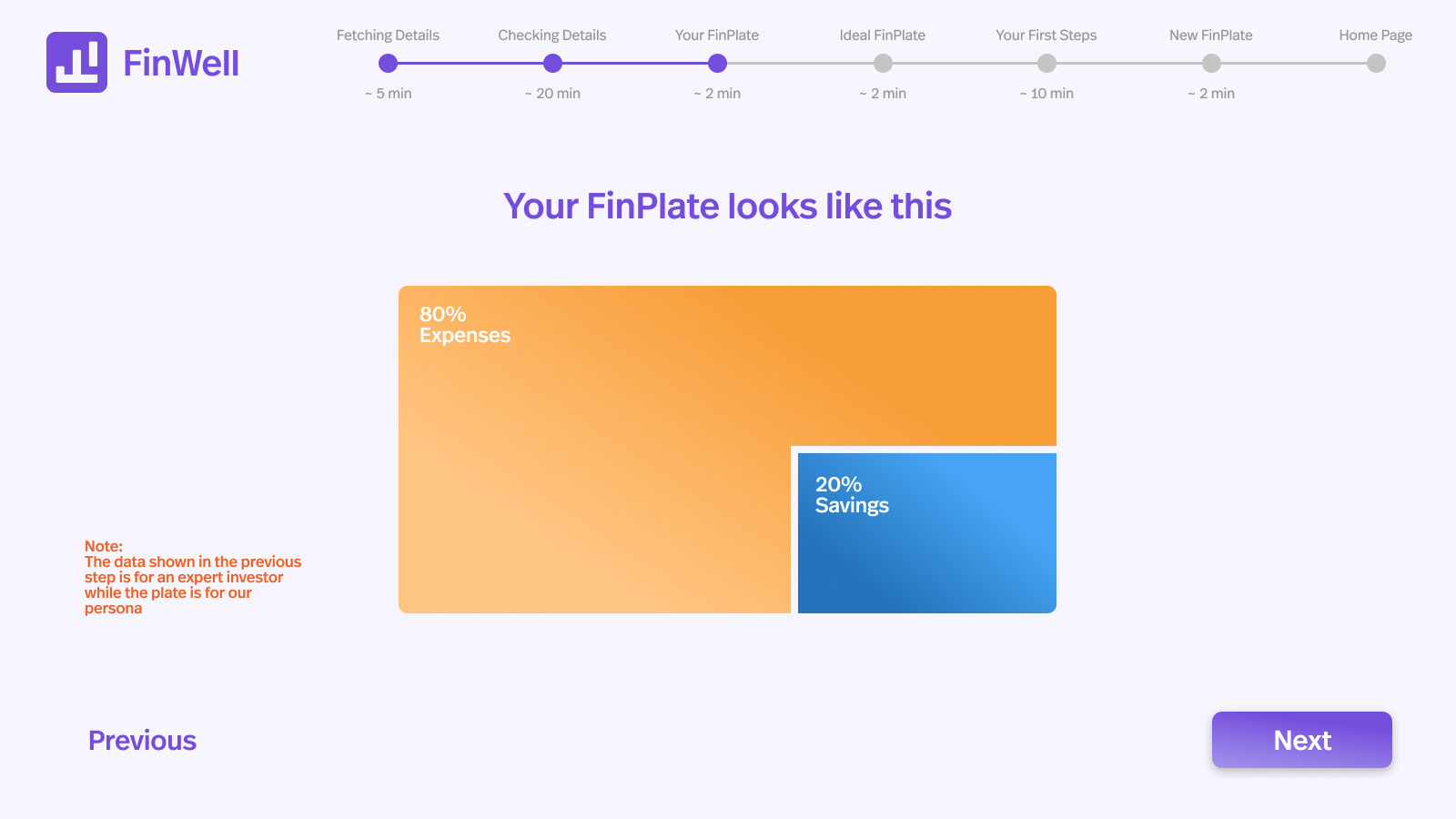Viewport: 1456px width, 819px height.
Task: Select the New FinPlate step dot
Action: click(1211, 64)
